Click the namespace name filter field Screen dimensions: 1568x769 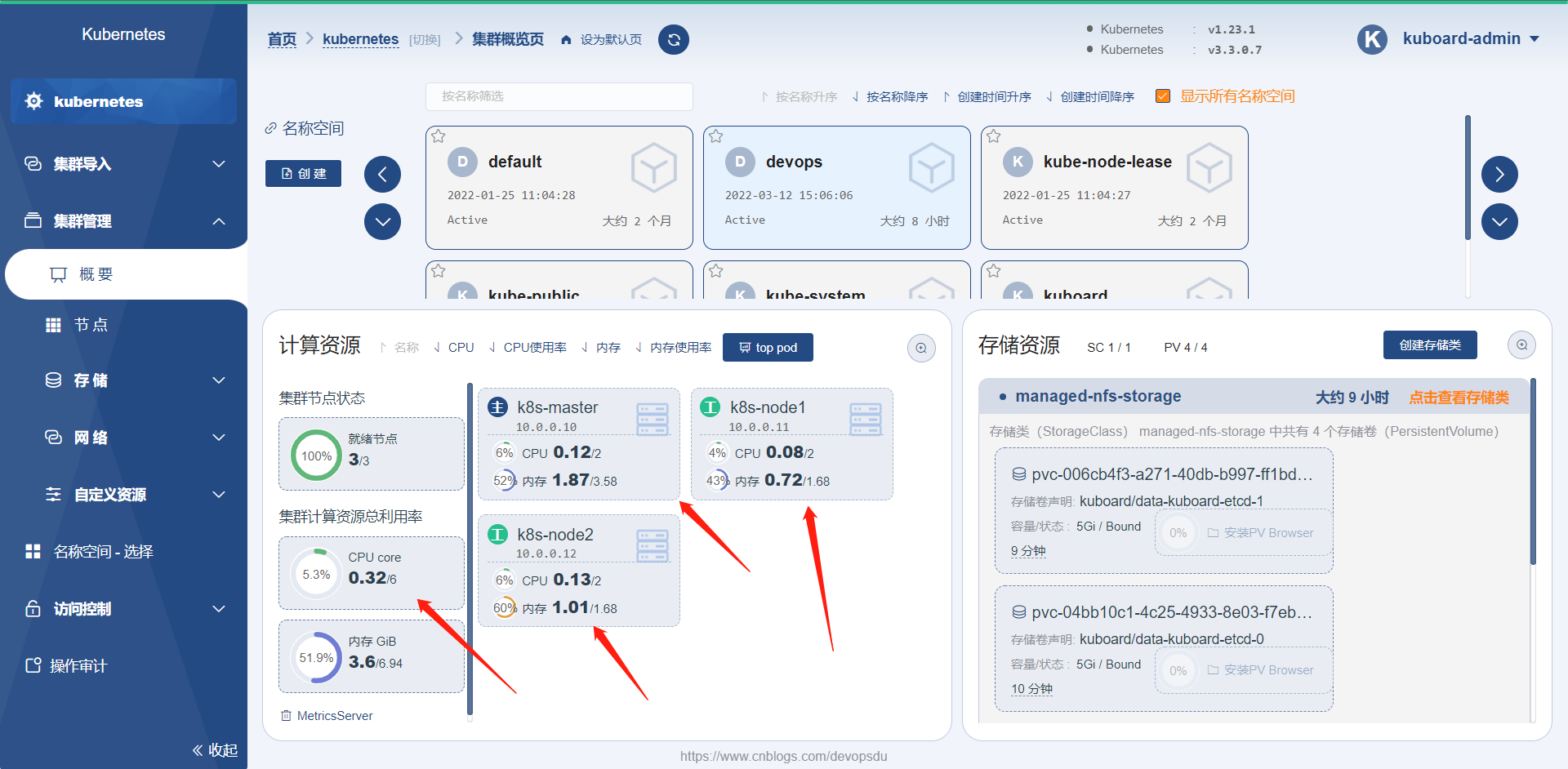559,96
